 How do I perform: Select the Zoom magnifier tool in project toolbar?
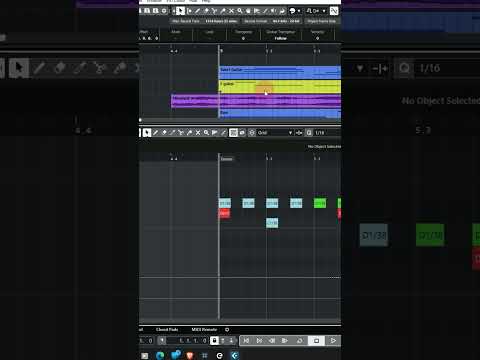coord(240,11)
